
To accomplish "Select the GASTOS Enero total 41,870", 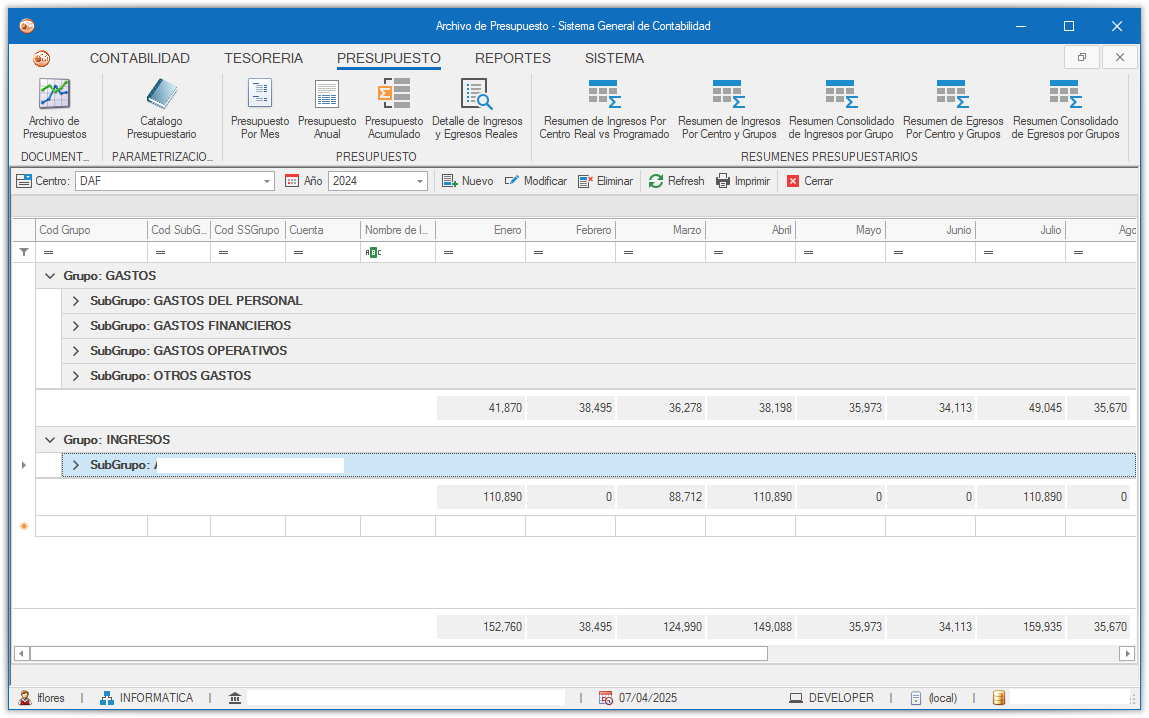I will coord(481,408).
